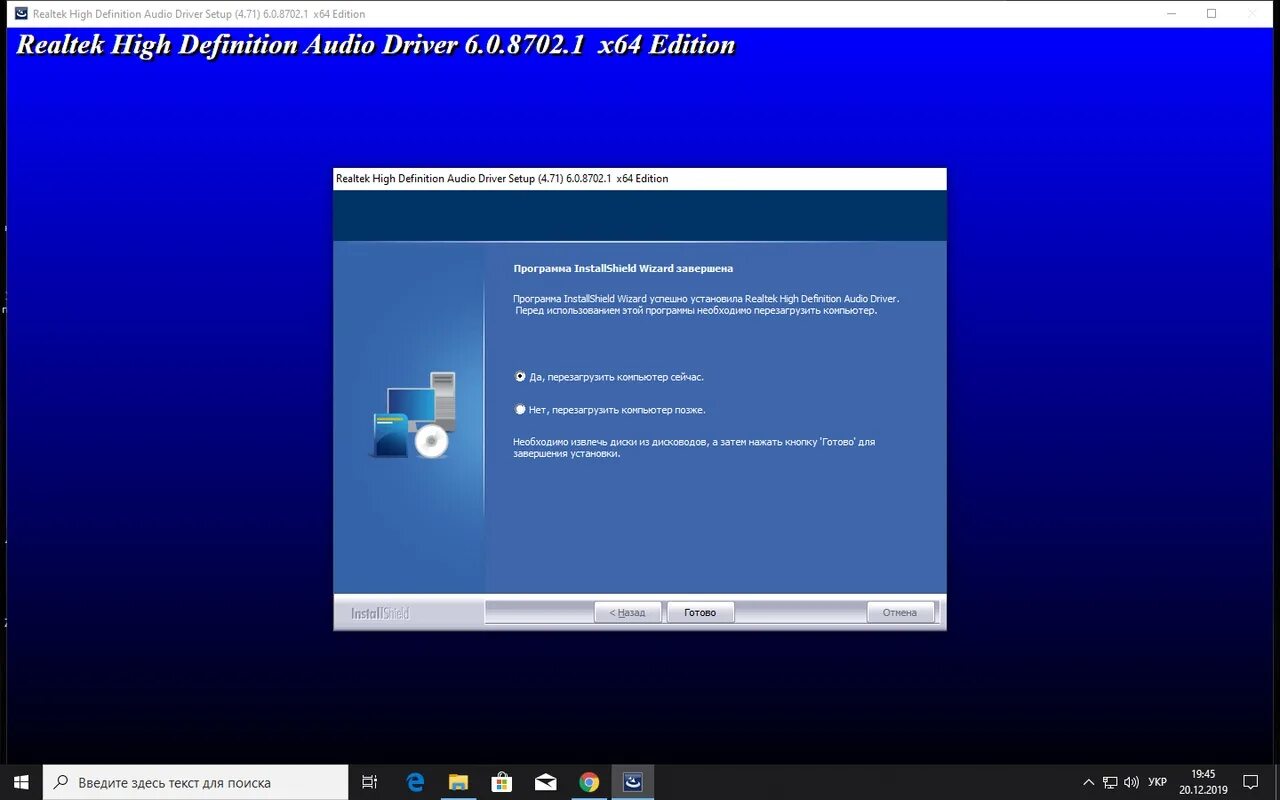The image size is (1280, 800).
Task: Click the inner dialog title 'Realtek High Definition Audio Driver Setup'
Action: (x=502, y=179)
